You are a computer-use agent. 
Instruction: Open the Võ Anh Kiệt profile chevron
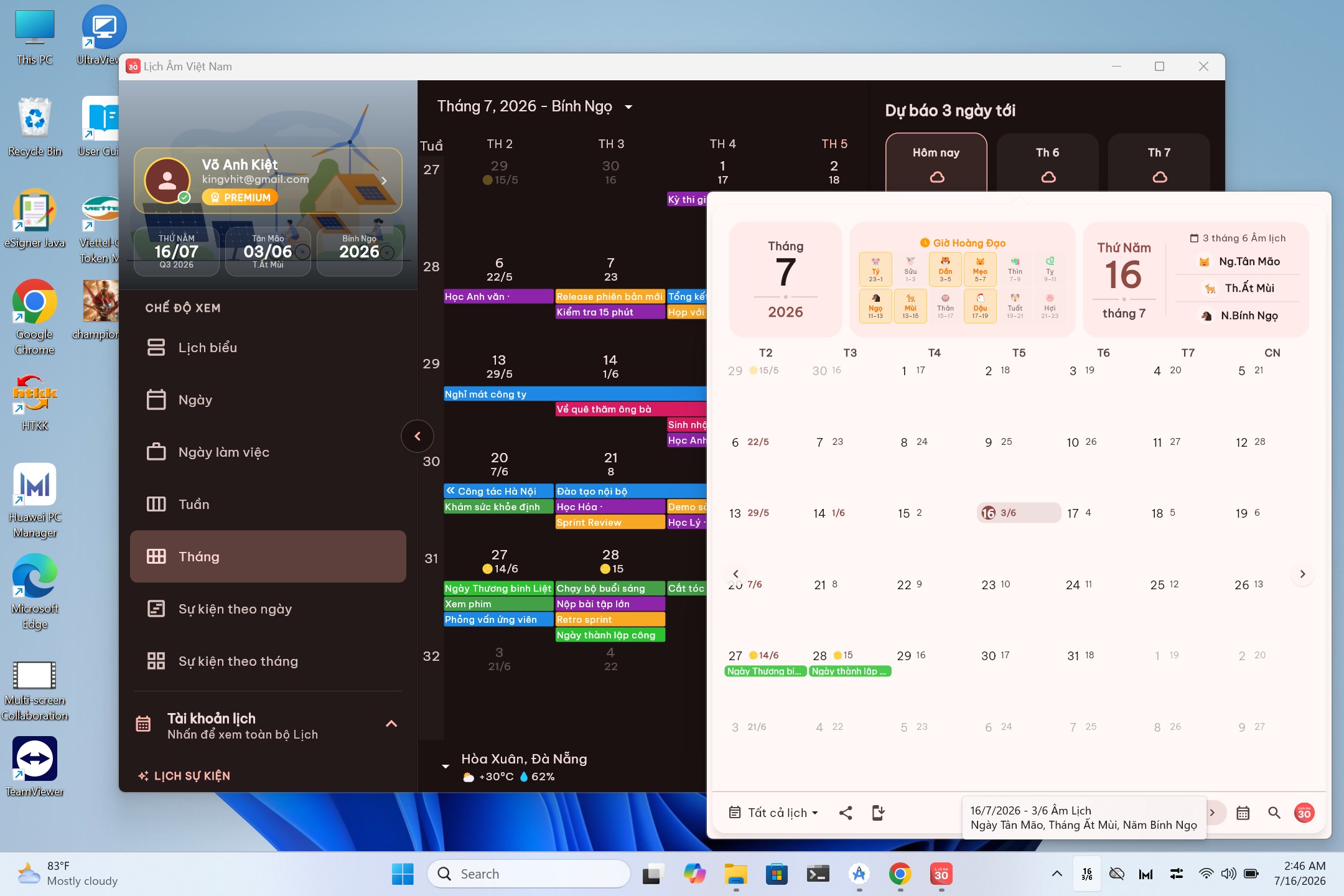tap(384, 180)
